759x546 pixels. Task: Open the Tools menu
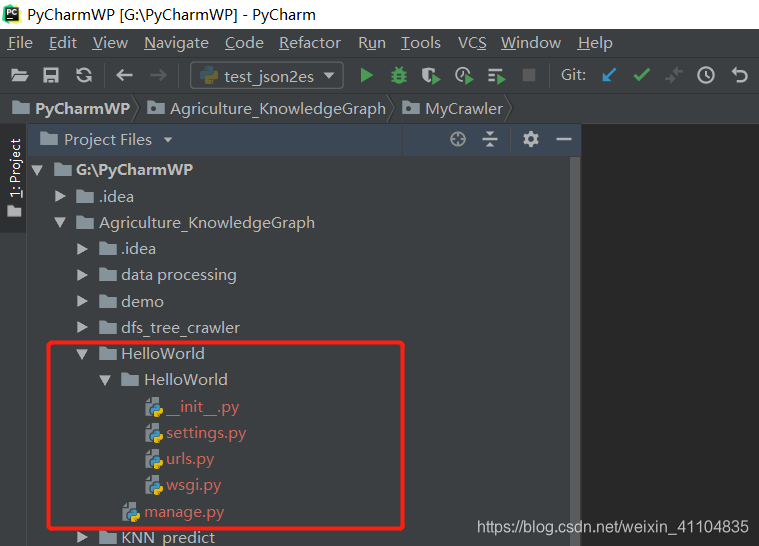tap(421, 43)
